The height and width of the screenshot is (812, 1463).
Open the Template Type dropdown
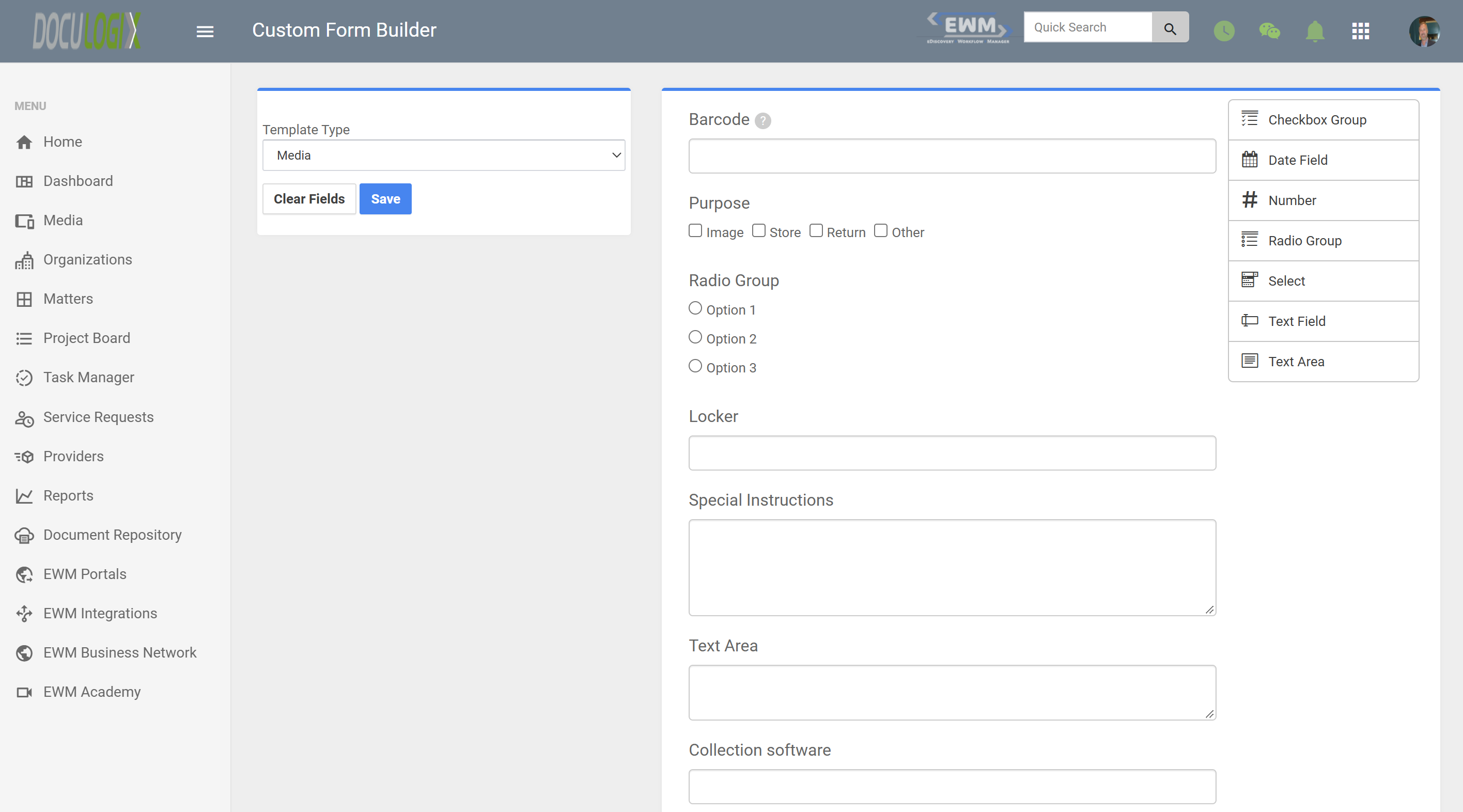444,155
